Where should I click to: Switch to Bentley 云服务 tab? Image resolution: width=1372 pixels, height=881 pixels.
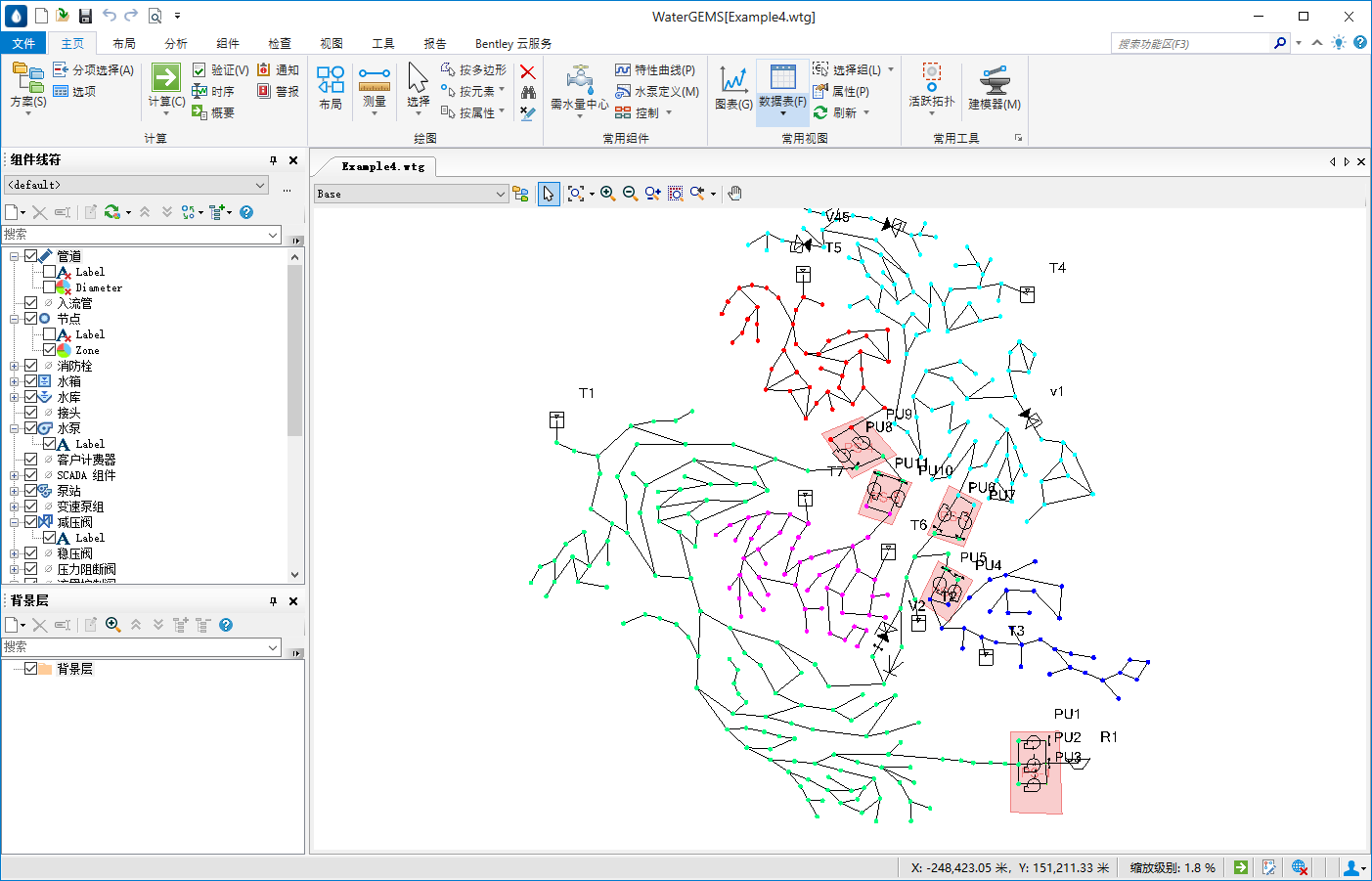(513, 43)
